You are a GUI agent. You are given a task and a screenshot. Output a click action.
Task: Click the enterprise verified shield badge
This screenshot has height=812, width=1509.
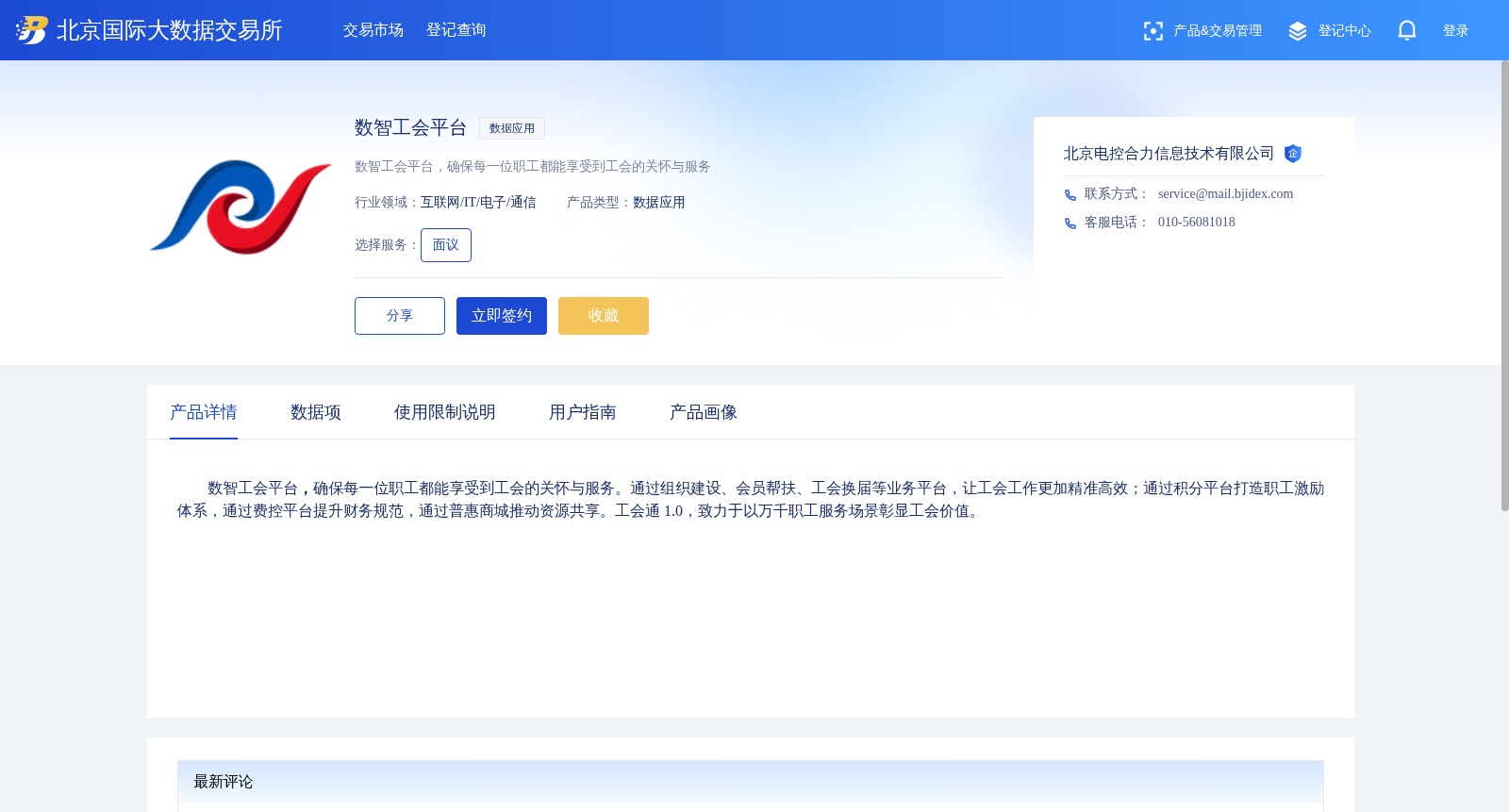[1293, 154]
